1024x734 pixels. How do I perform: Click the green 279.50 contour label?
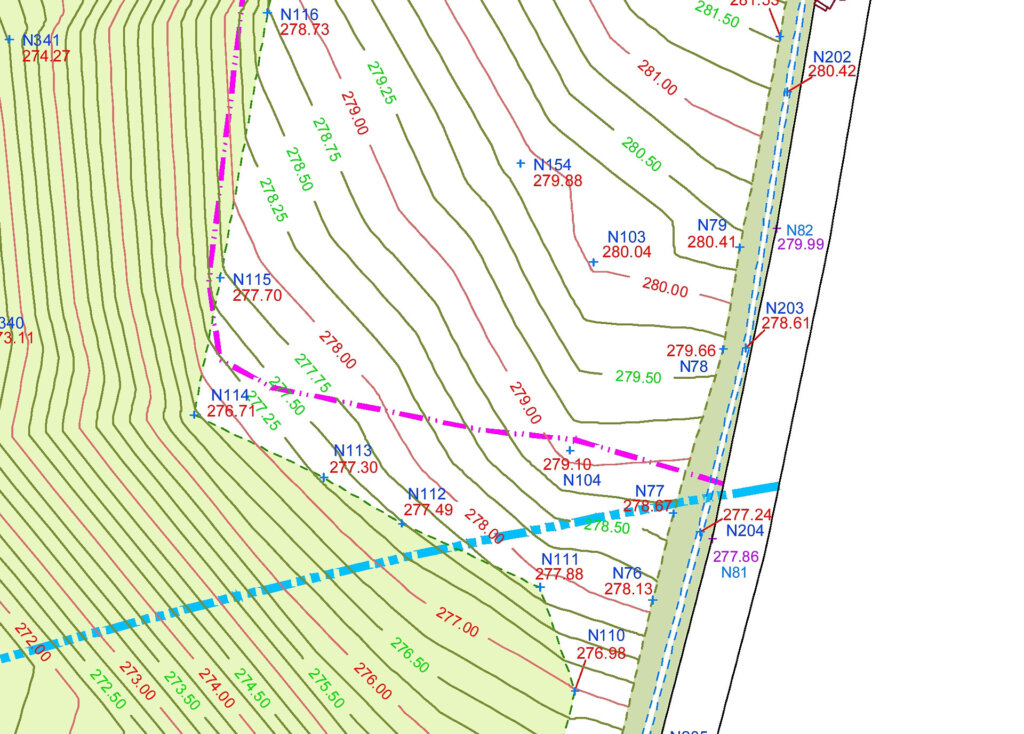pyautogui.click(x=638, y=377)
